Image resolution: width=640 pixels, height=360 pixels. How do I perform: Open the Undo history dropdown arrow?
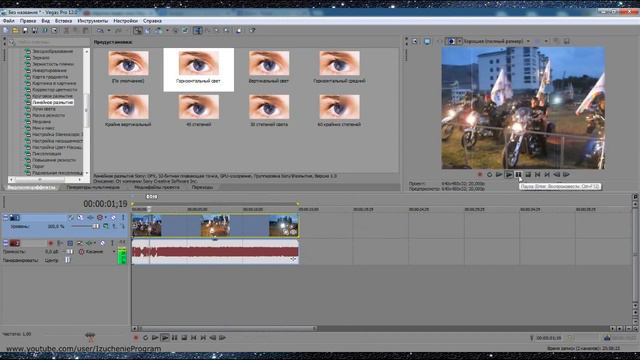tap(109, 31)
